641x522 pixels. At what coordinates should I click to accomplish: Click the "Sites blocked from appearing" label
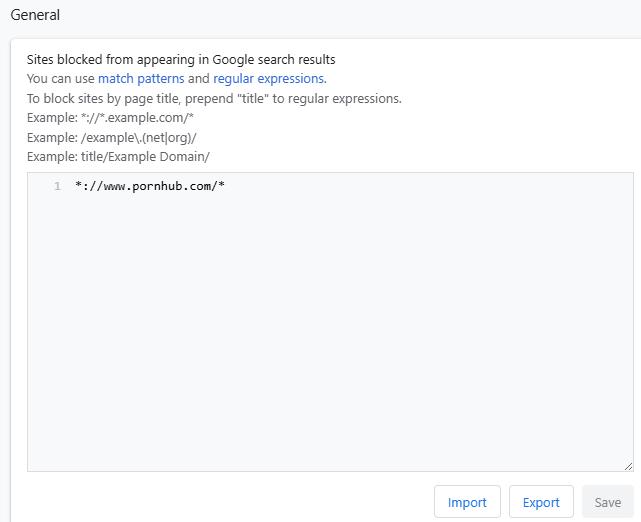(x=181, y=59)
